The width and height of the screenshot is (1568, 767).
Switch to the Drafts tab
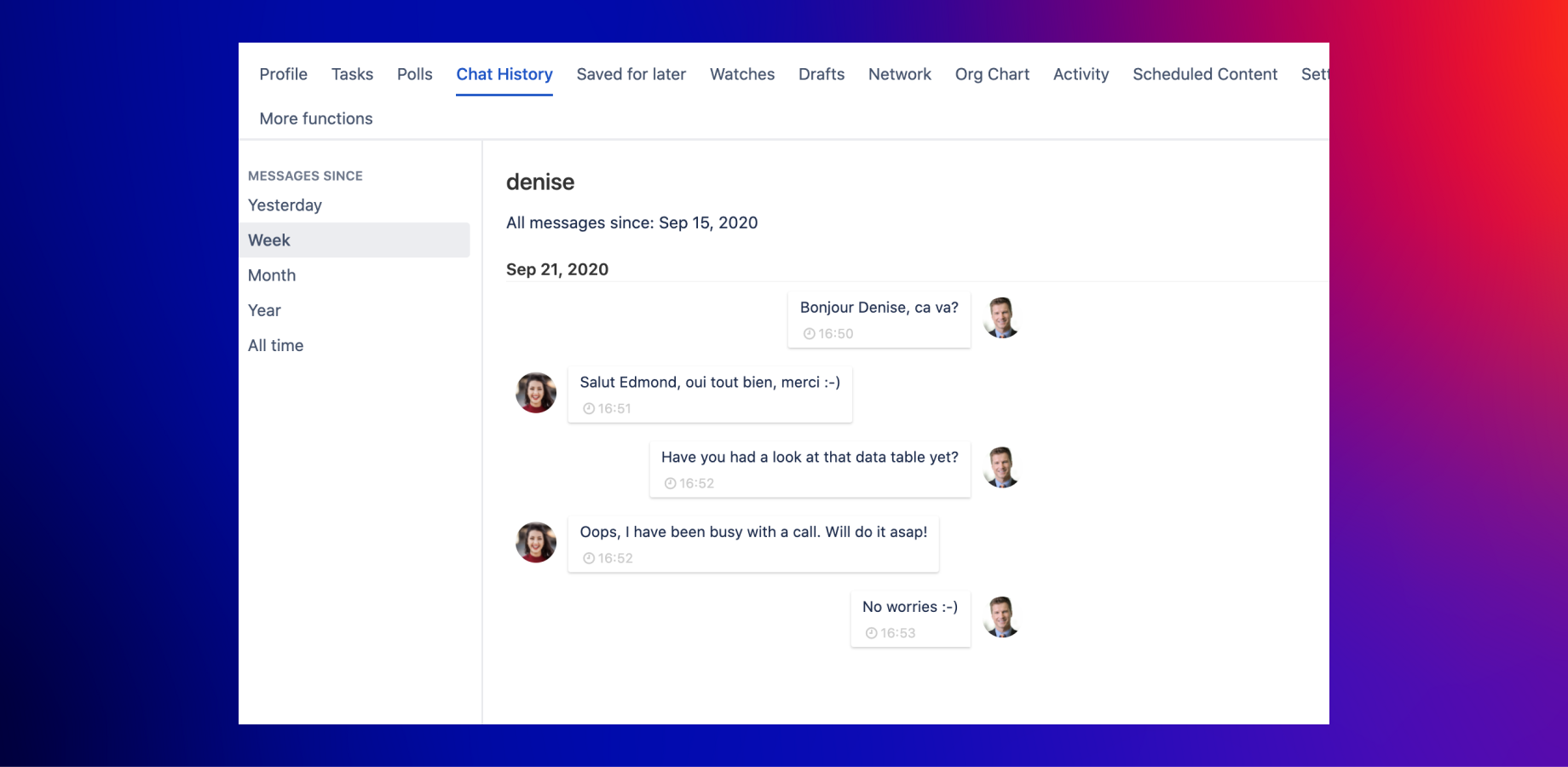click(821, 74)
